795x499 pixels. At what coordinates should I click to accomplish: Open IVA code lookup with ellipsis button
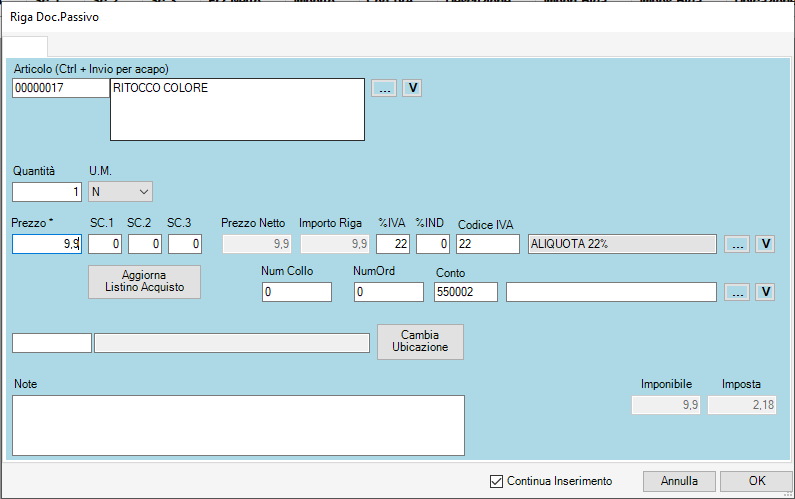(736, 244)
